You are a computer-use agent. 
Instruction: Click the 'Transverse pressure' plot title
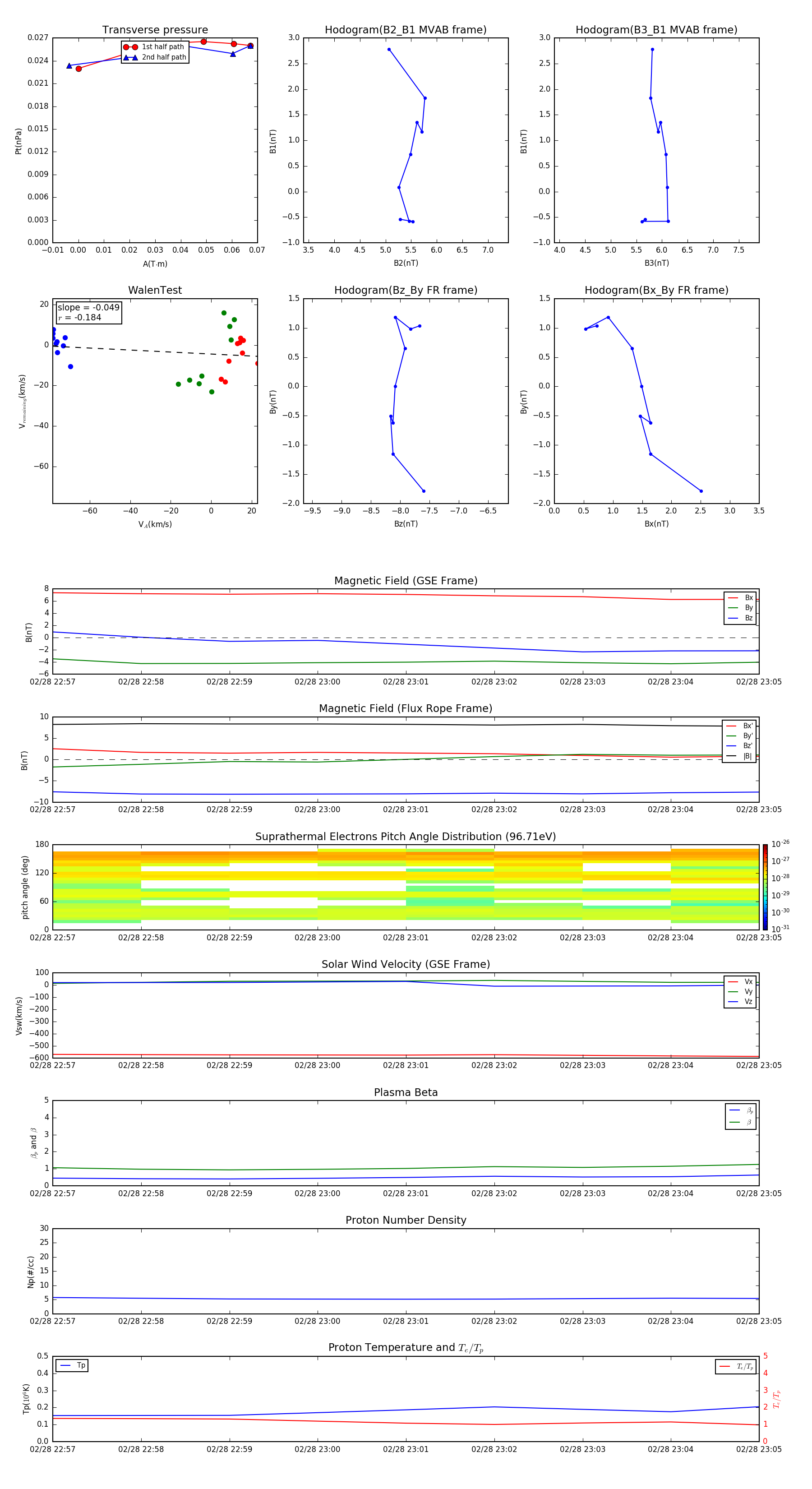coord(155,30)
